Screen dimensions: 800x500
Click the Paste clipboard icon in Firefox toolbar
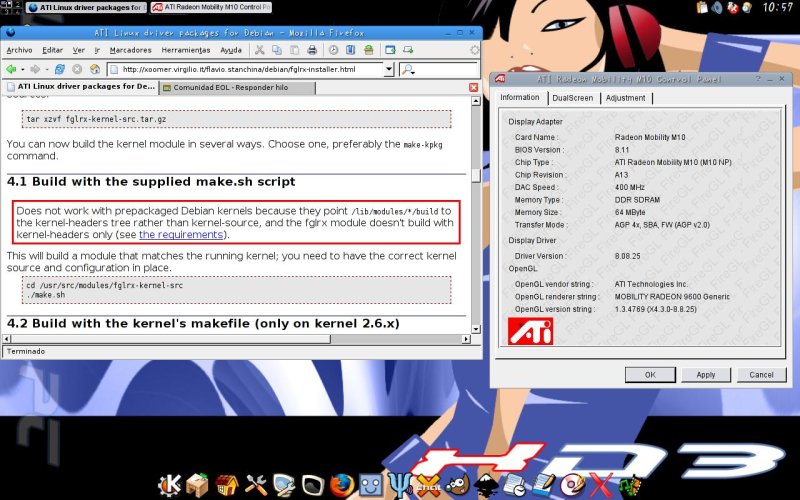click(x=294, y=50)
